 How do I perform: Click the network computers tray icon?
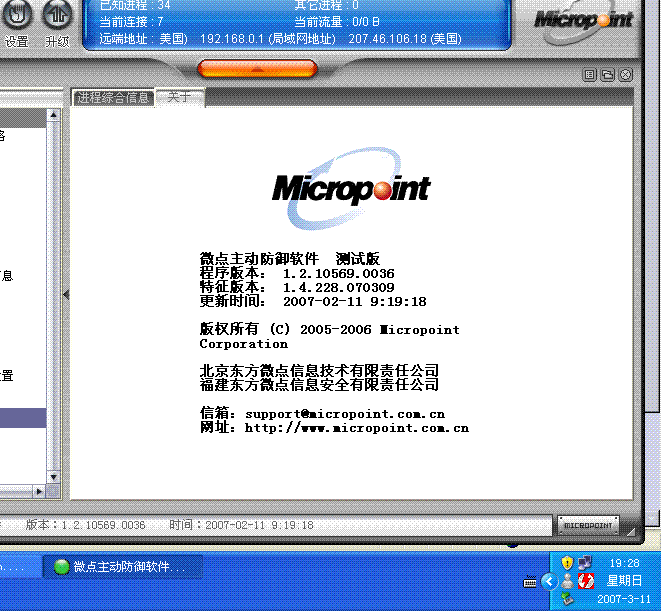click(585, 563)
